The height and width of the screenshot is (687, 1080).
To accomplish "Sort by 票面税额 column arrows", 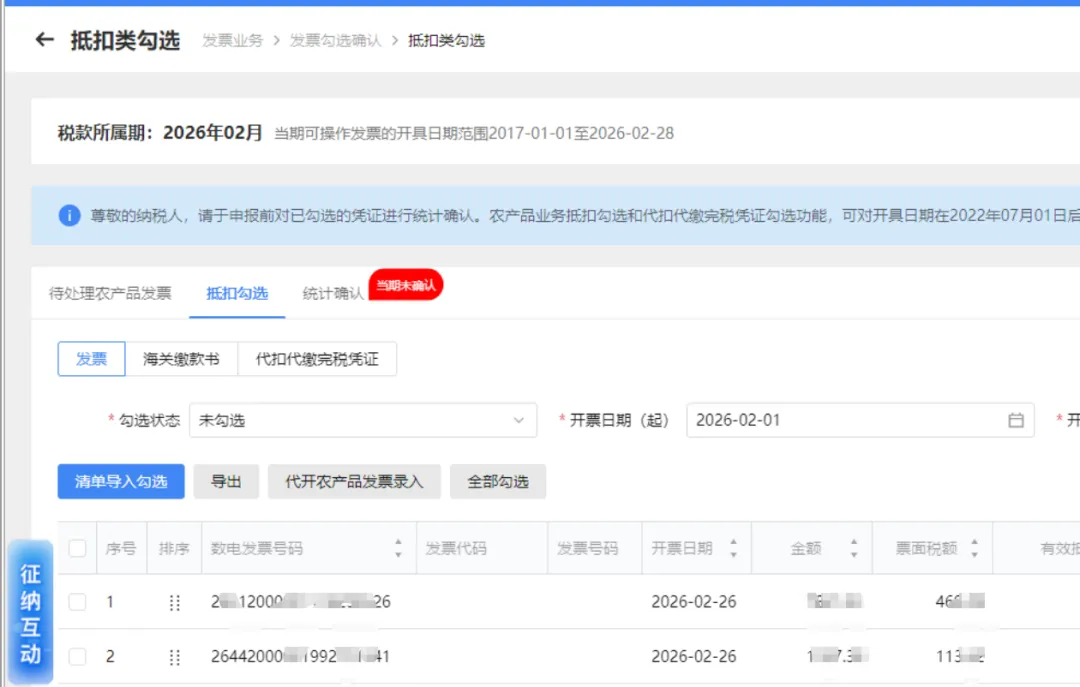I will coord(974,548).
